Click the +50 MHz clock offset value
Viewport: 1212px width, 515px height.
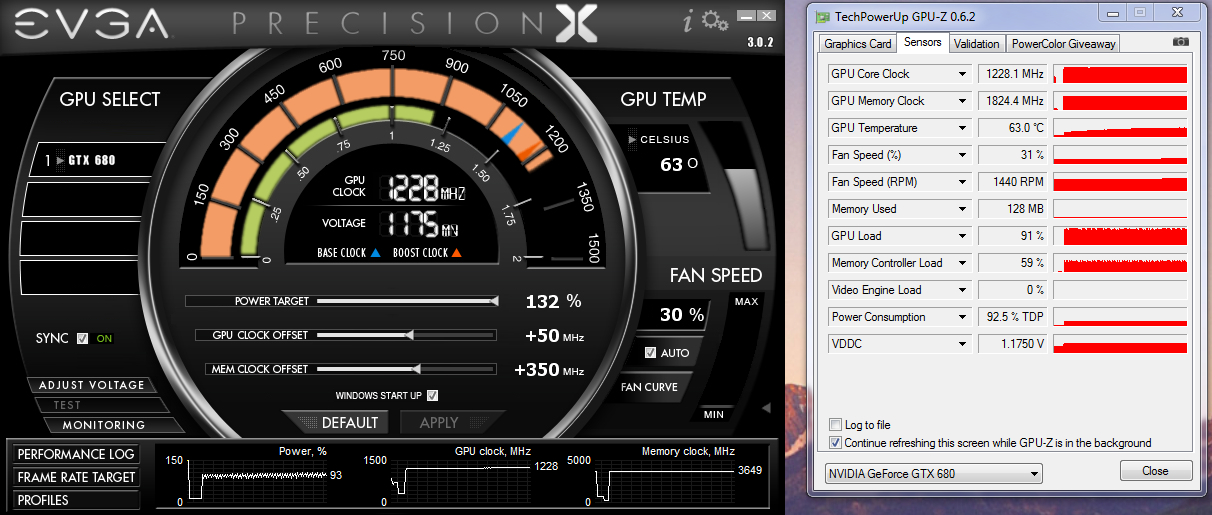point(554,336)
